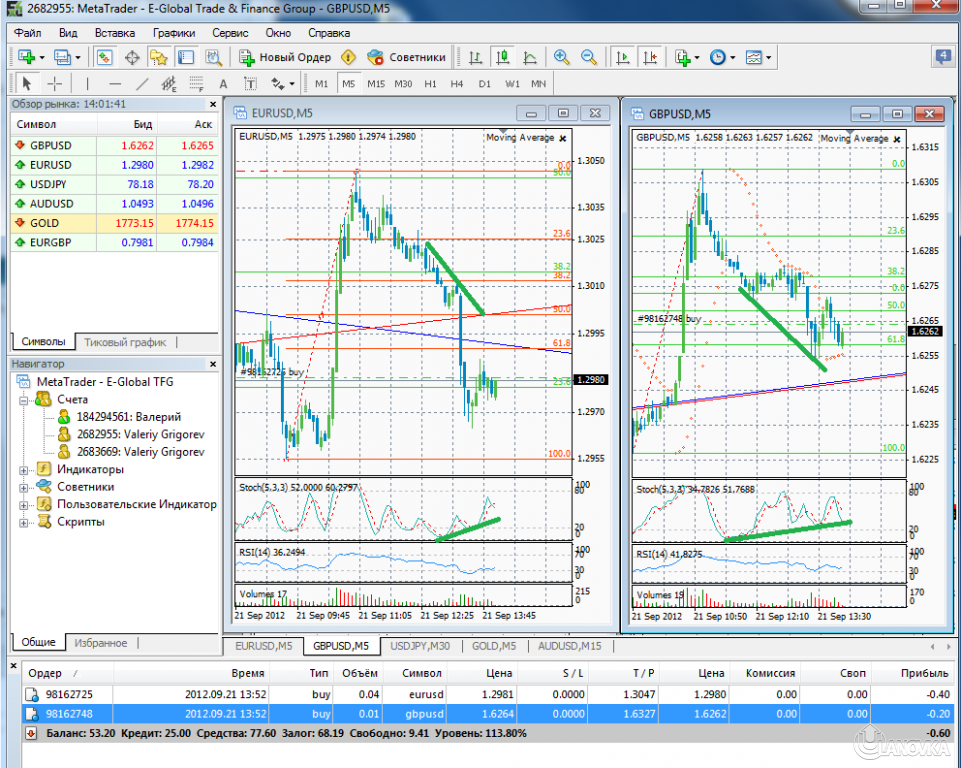The width and height of the screenshot is (961, 768).
Task: Enable the M15 timeframe
Action: click(x=375, y=84)
